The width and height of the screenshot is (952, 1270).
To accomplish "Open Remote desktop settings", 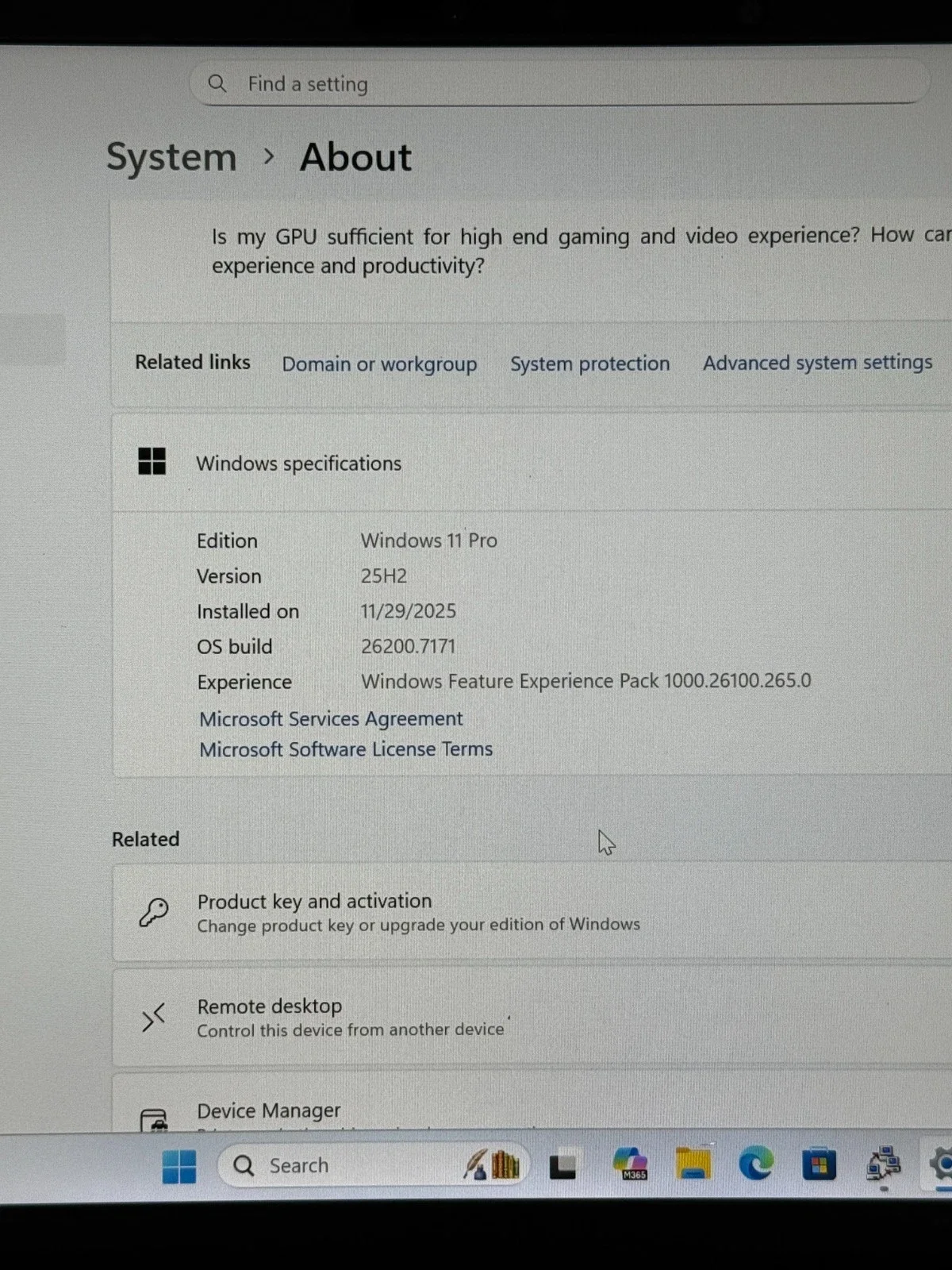I will (x=532, y=1018).
